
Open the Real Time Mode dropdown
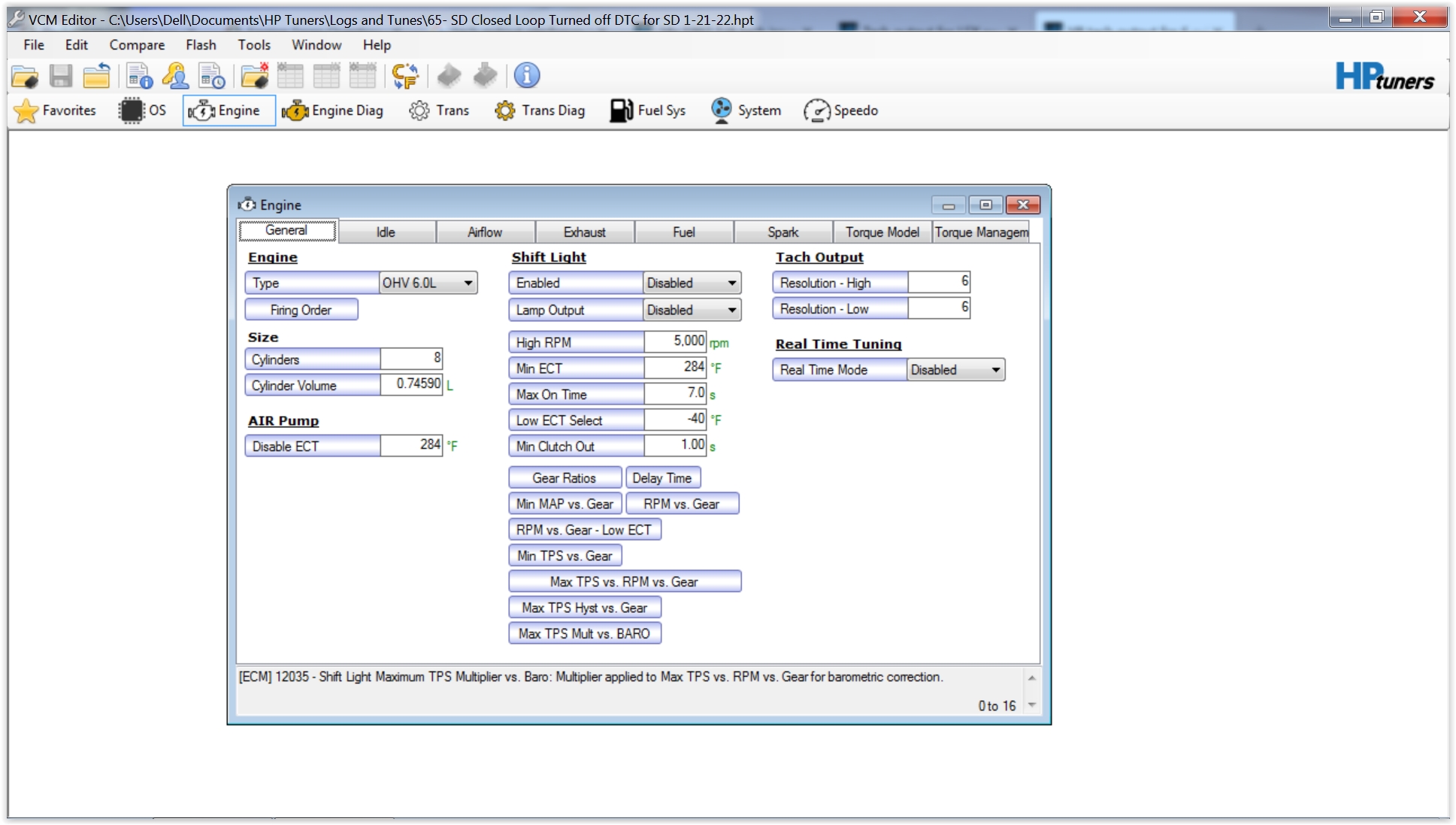click(995, 370)
